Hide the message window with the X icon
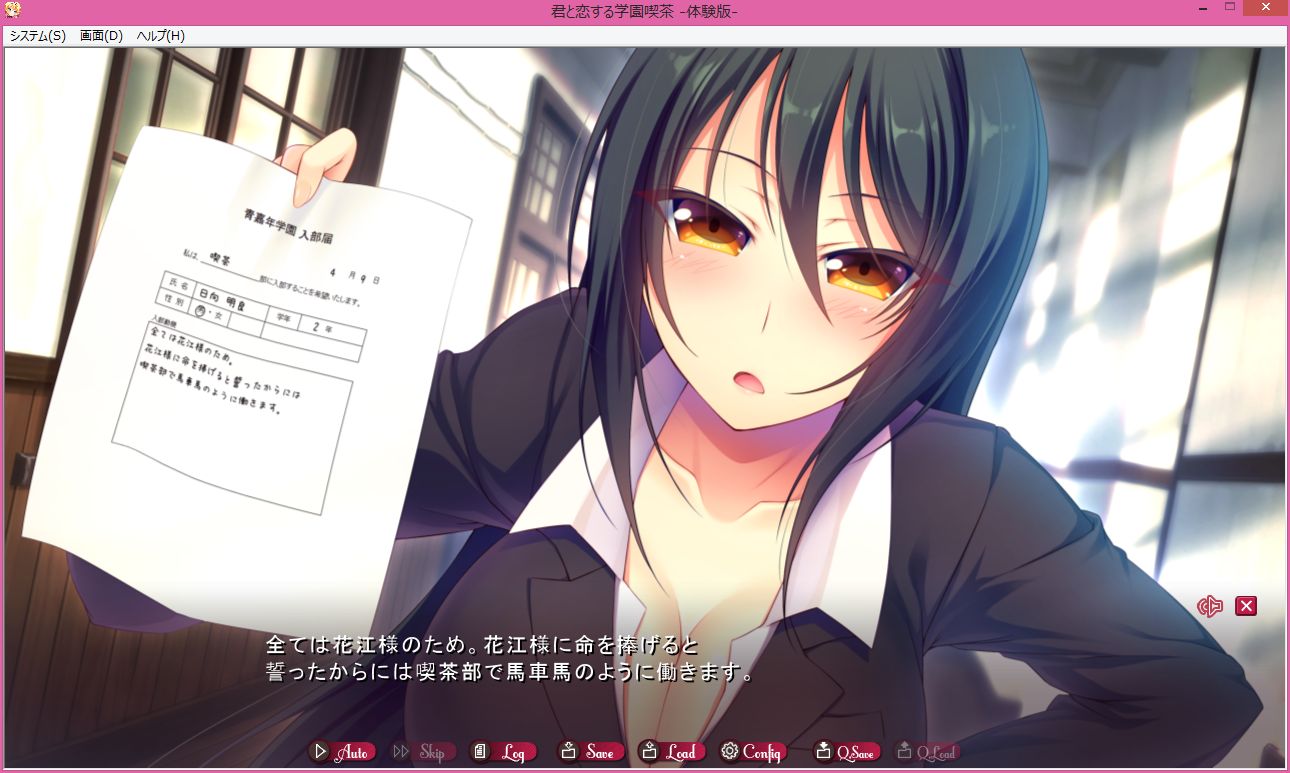This screenshot has height=773, width=1290. 1246,606
